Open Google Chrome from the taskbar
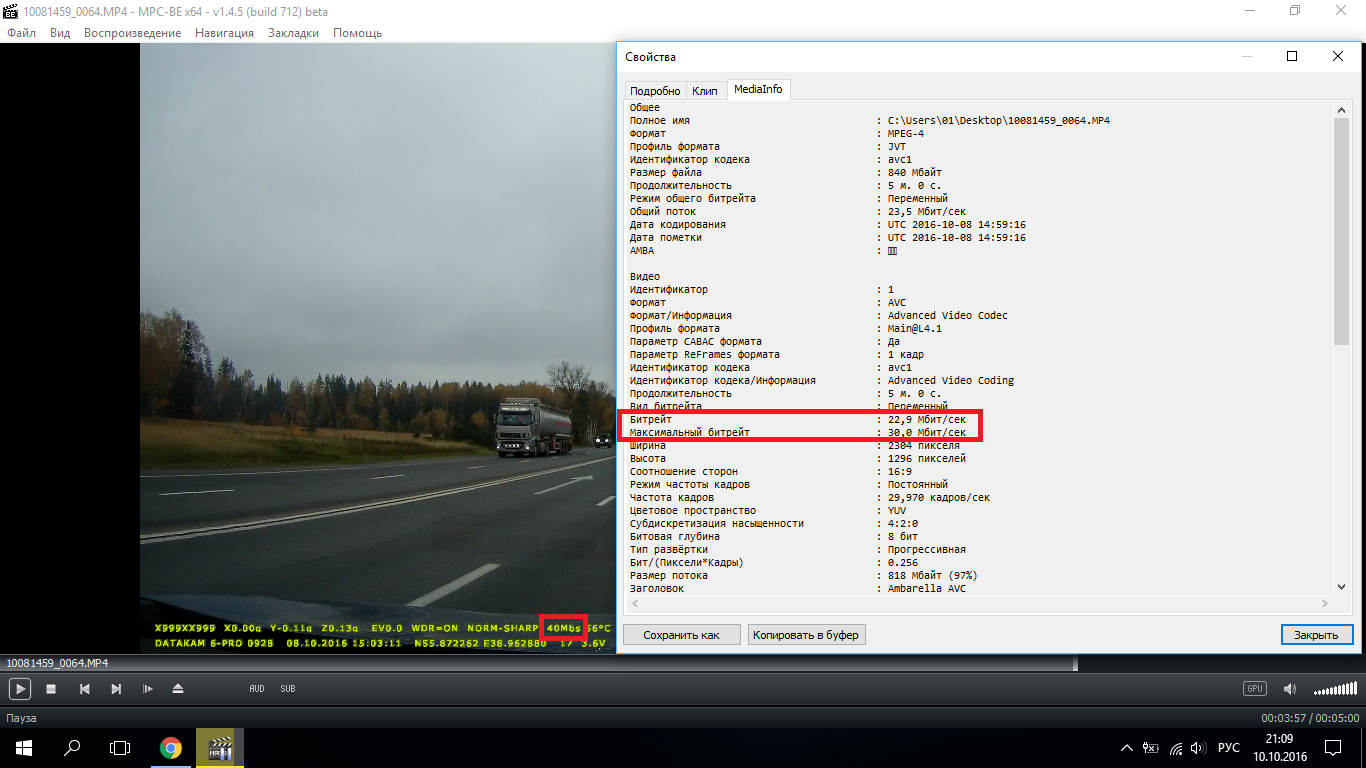The width and height of the screenshot is (1366, 768). click(171, 748)
